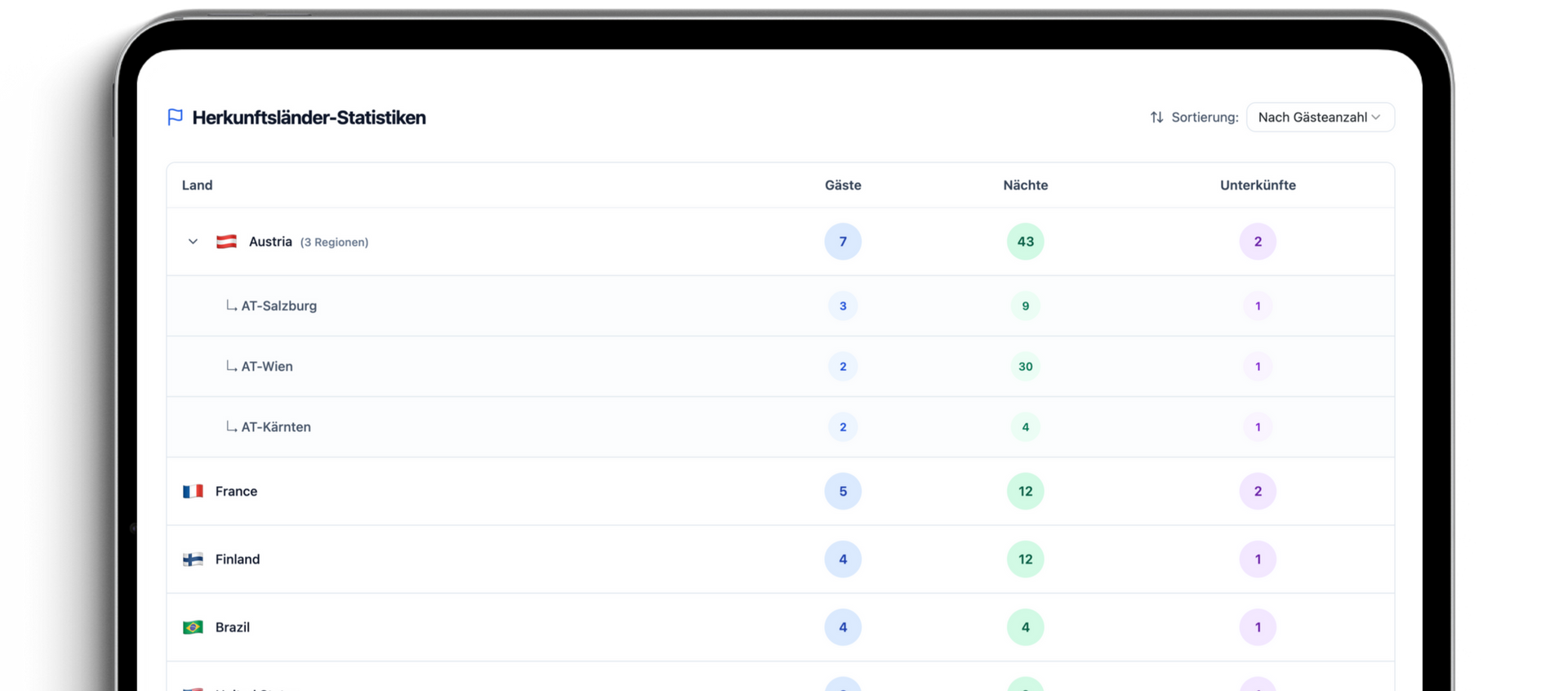Click the Finland flag icon
This screenshot has height=691, width=1568.
click(x=193, y=559)
